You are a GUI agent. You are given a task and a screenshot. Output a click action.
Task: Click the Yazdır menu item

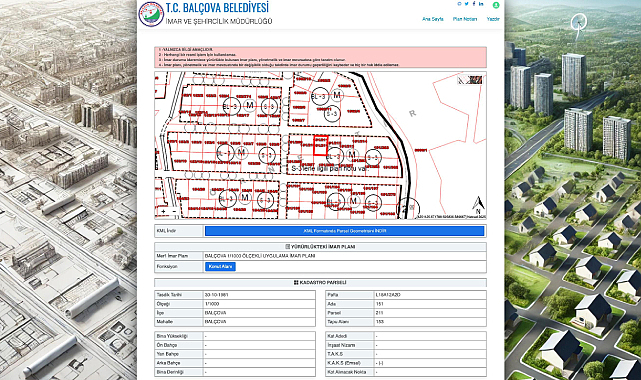(493, 19)
